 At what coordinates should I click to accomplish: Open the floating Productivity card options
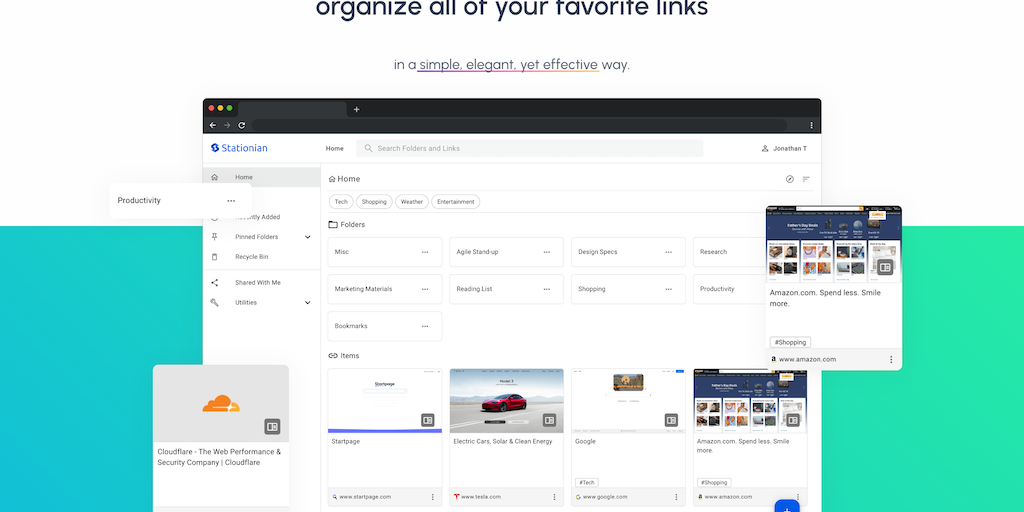coord(231,201)
